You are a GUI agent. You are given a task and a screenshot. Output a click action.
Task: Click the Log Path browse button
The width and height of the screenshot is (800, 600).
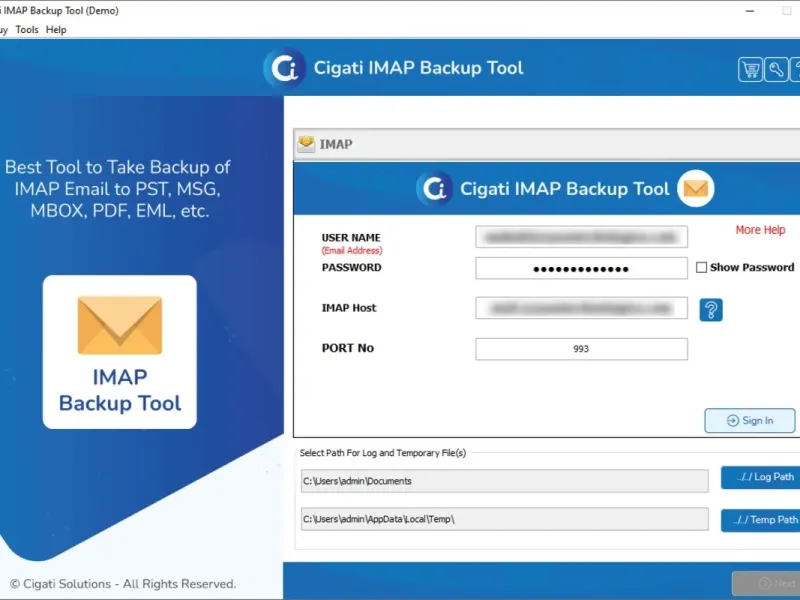coord(762,477)
